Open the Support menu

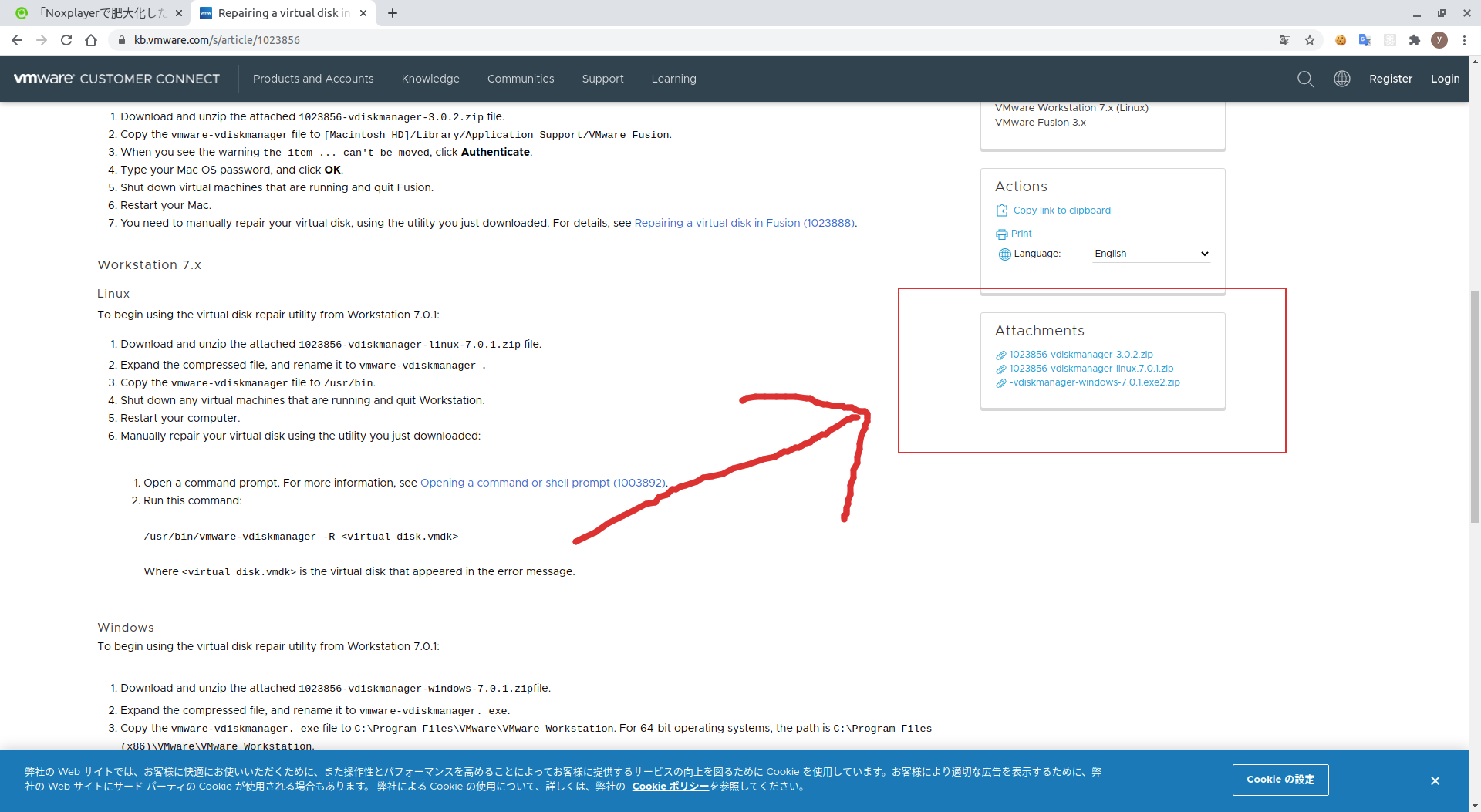pos(603,79)
